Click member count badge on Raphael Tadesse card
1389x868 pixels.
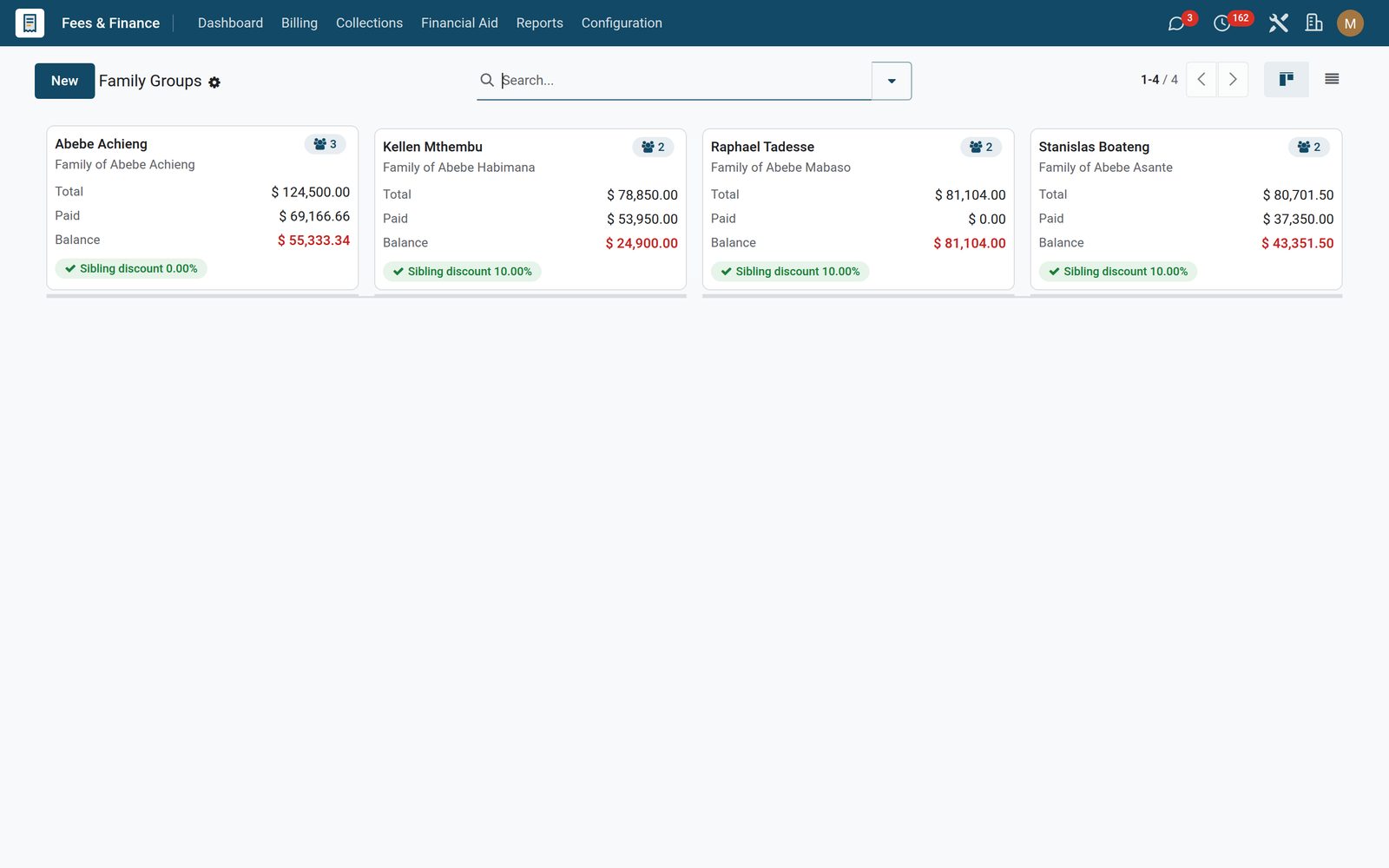coord(981,147)
